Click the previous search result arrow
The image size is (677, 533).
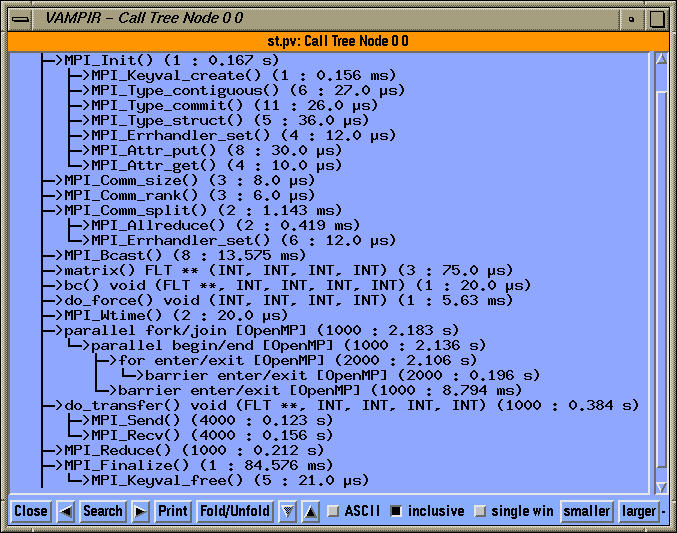66,511
